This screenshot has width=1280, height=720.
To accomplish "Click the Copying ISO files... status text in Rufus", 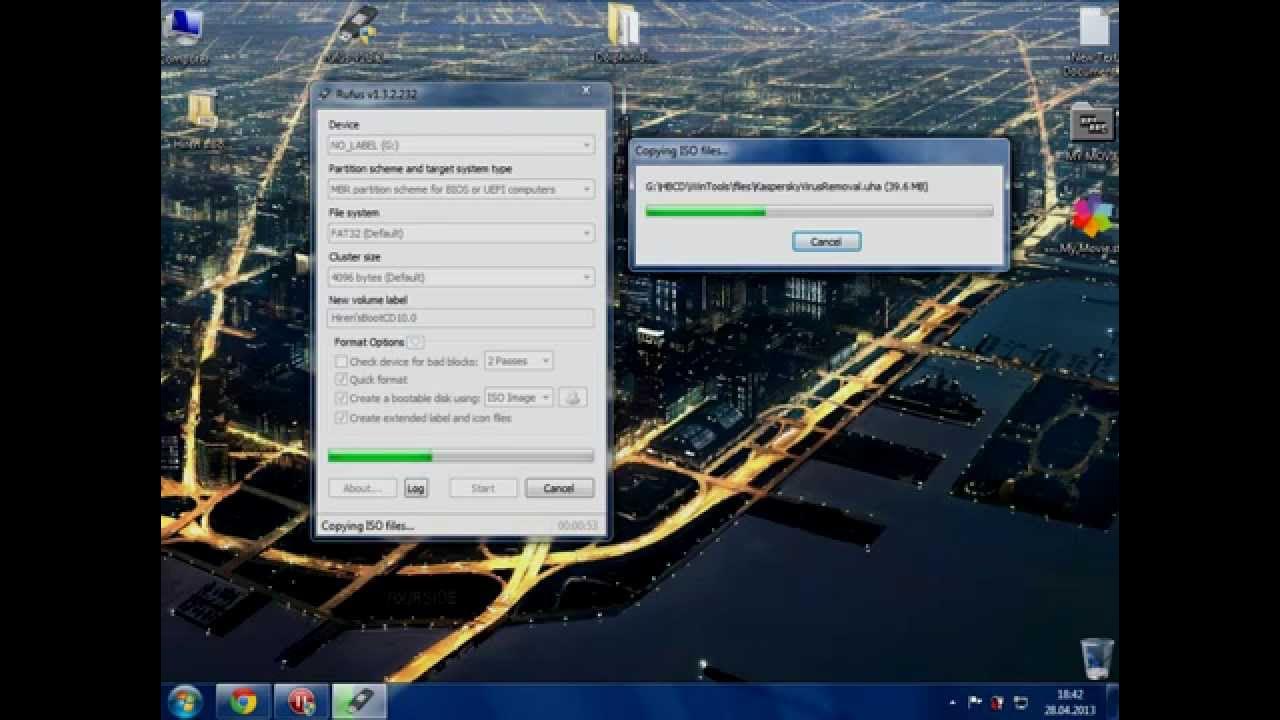I will click(x=367, y=526).
